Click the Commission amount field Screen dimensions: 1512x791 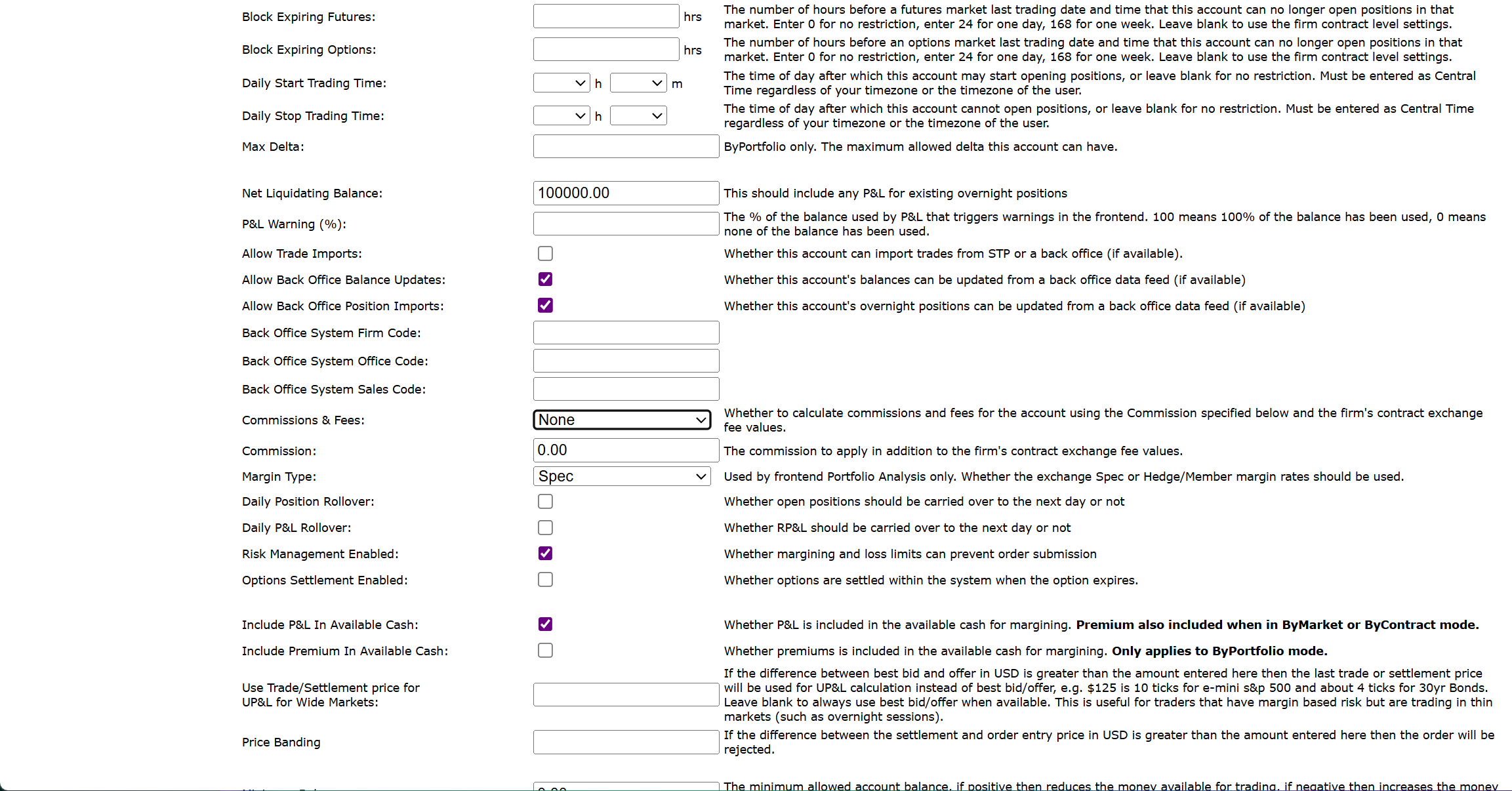coord(626,451)
